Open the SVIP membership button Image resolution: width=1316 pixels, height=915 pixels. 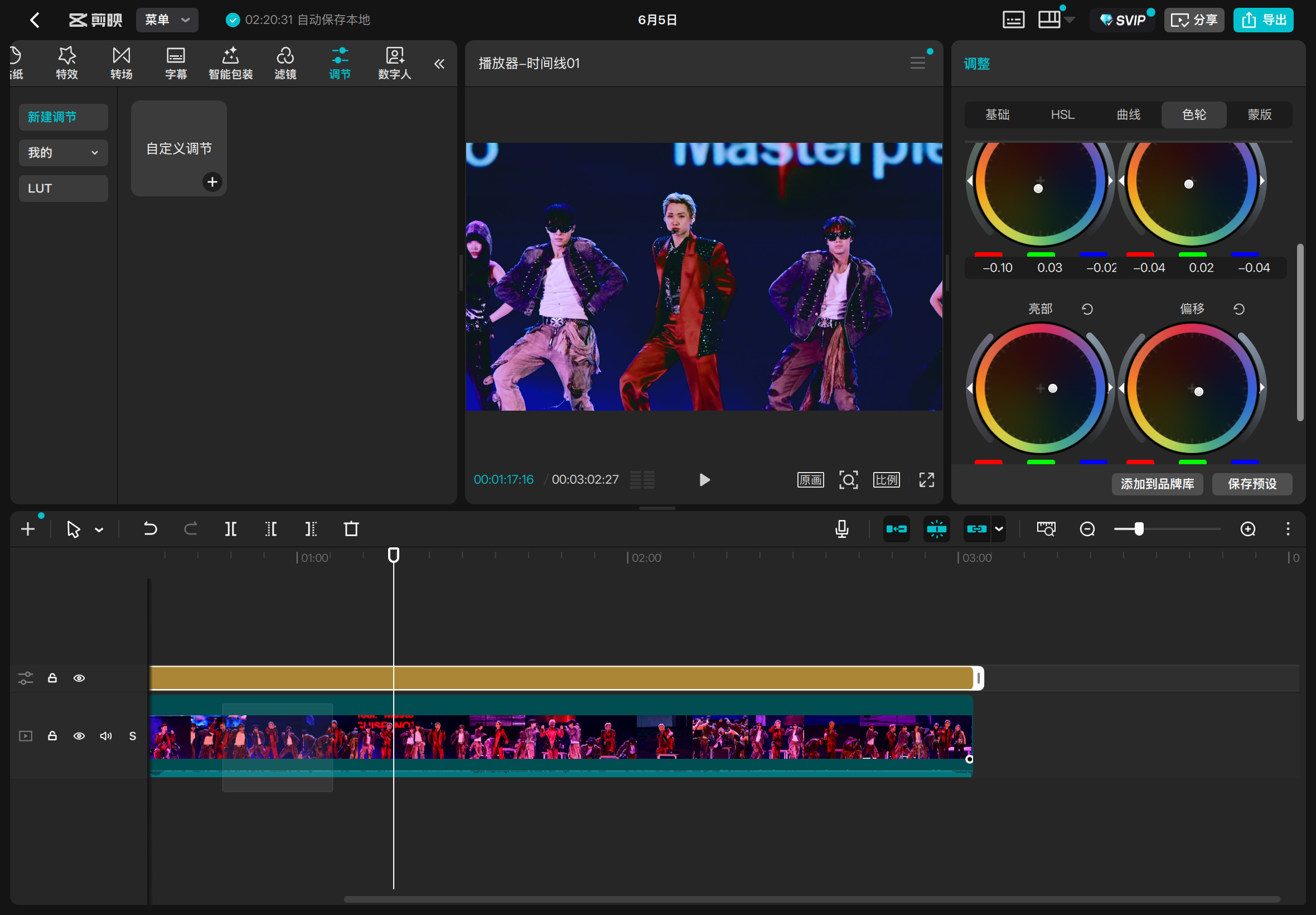1123,20
